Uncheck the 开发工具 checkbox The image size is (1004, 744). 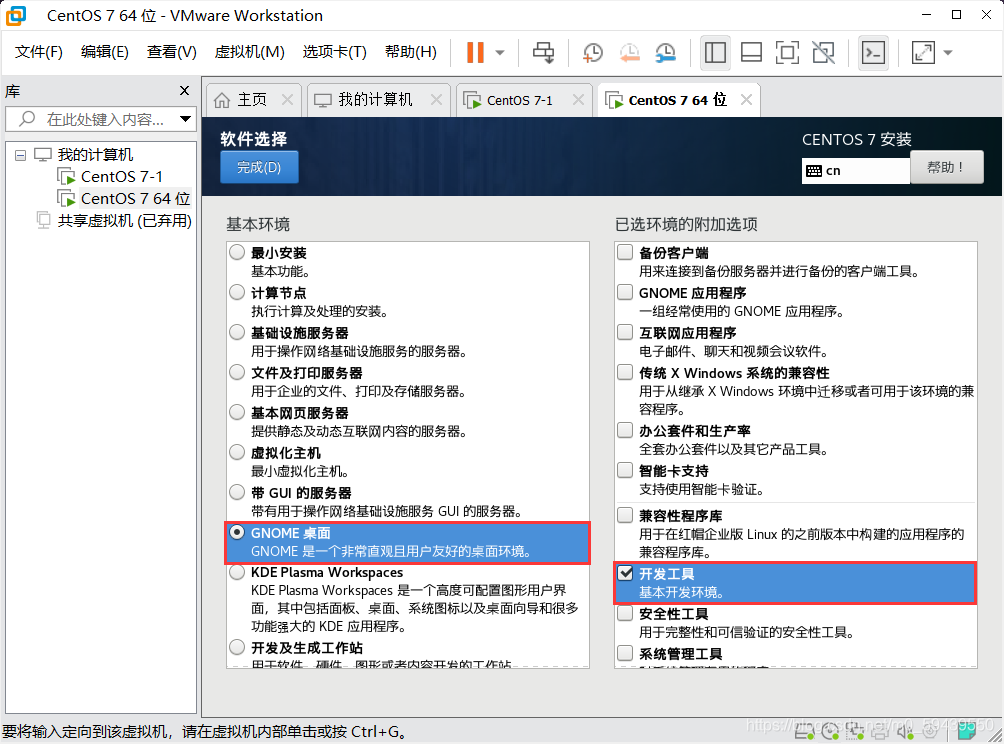pyautogui.click(x=625, y=573)
